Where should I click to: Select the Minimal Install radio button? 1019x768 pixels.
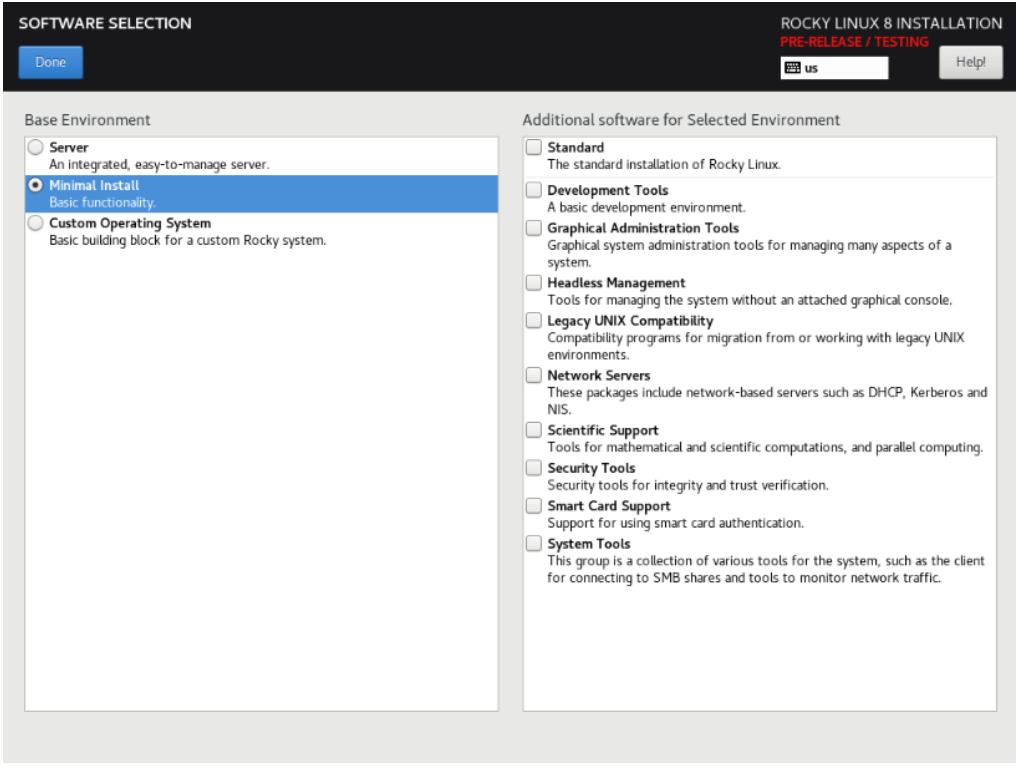tap(36, 185)
